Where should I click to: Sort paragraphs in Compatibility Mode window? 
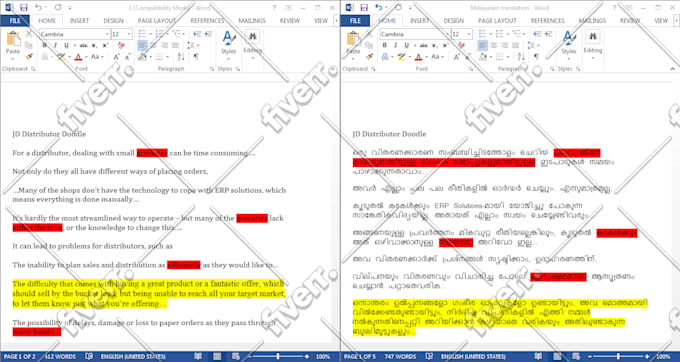[181, 57]
